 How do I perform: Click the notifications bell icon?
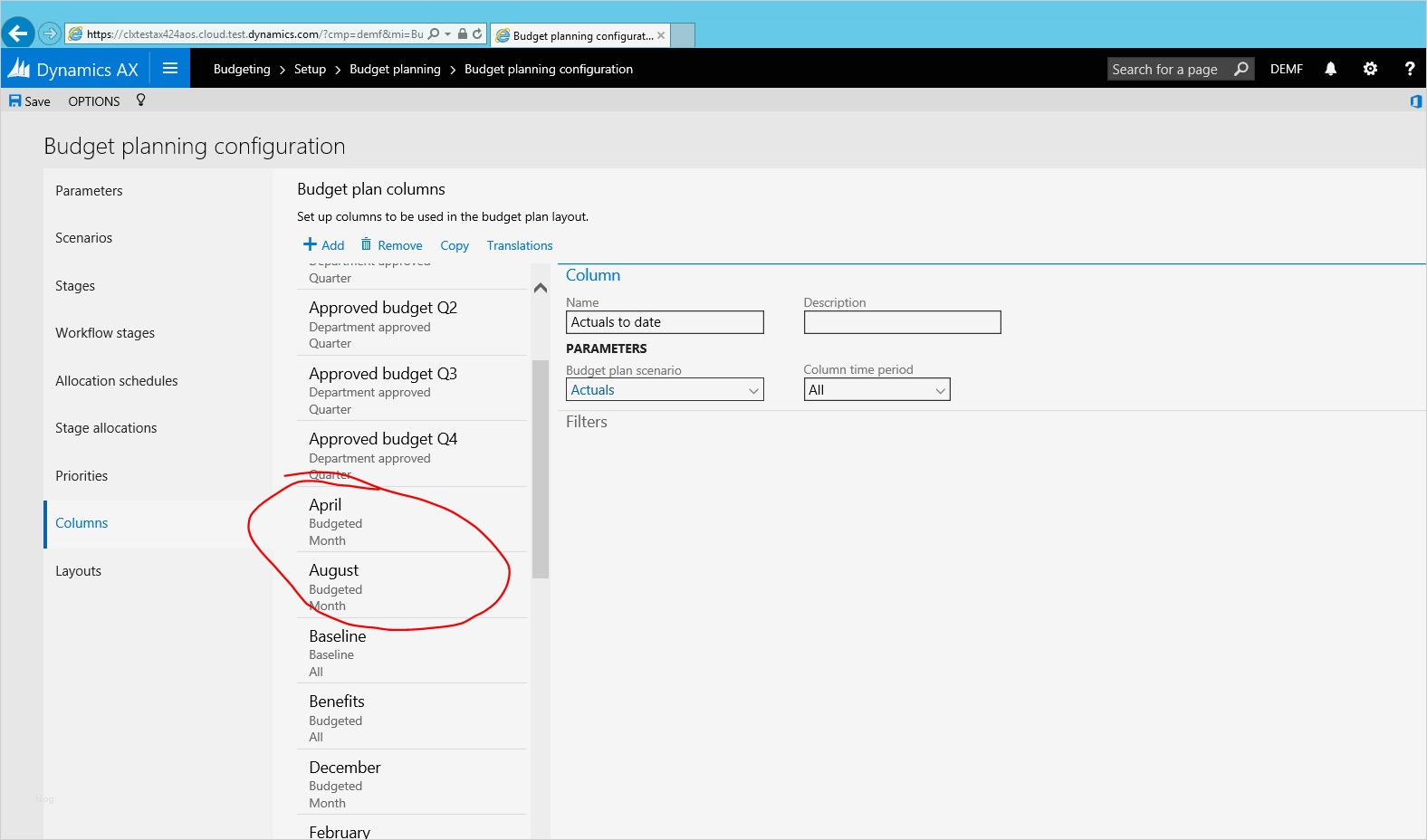point(1330,69)
